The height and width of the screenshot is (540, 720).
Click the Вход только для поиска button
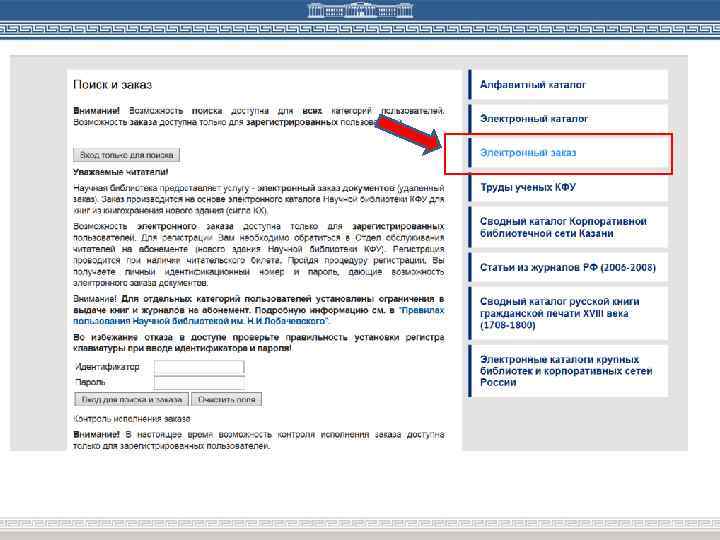point(126,155)
